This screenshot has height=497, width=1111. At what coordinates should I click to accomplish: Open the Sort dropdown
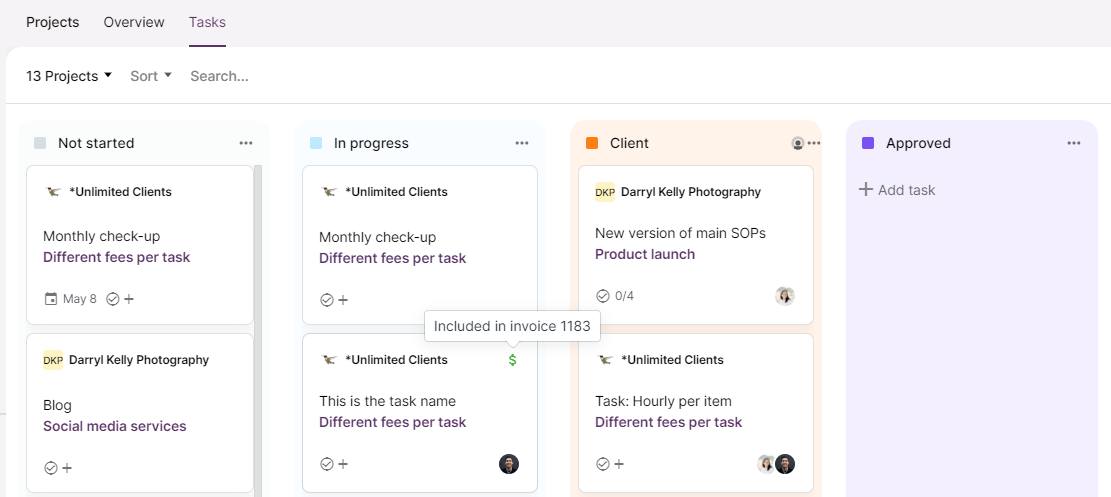151,76
